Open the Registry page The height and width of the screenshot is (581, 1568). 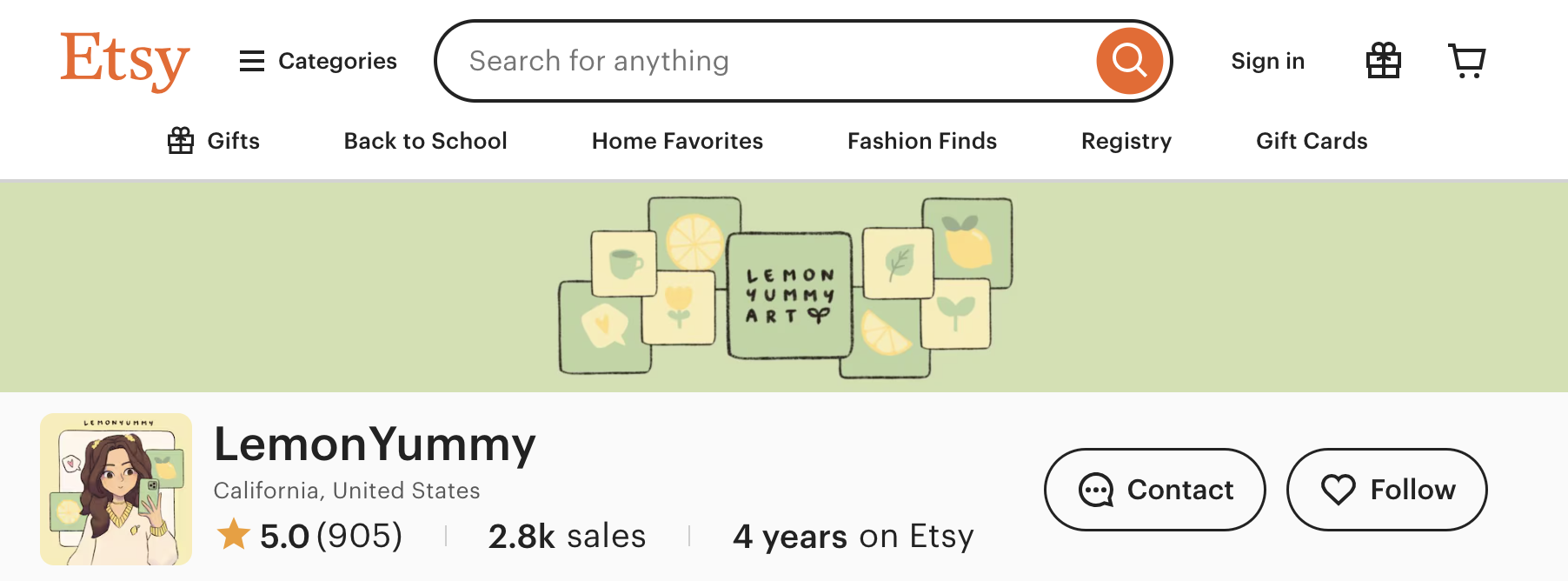tap(1126, 141)
